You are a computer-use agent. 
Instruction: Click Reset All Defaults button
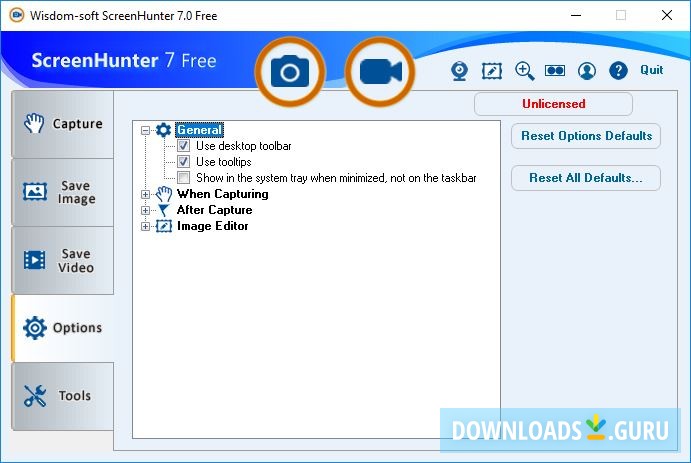pos(586,178)
